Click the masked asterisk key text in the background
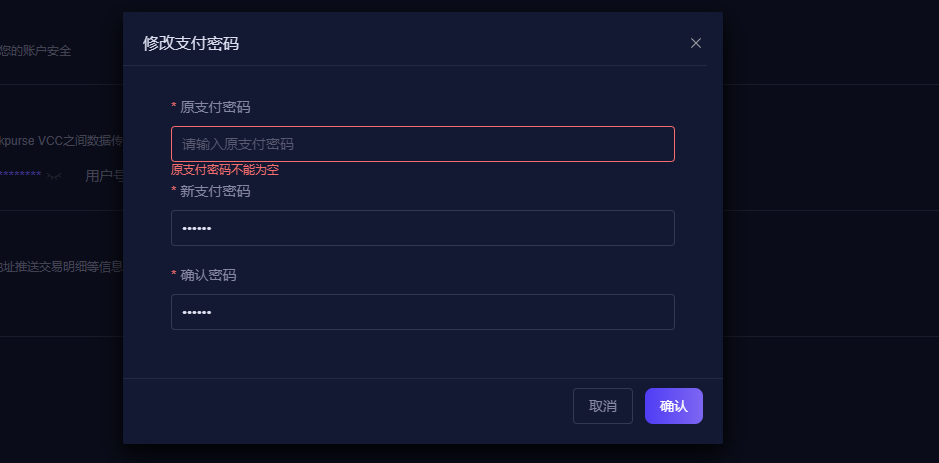This screenshot has height=463, width=939. coord(20,175)
